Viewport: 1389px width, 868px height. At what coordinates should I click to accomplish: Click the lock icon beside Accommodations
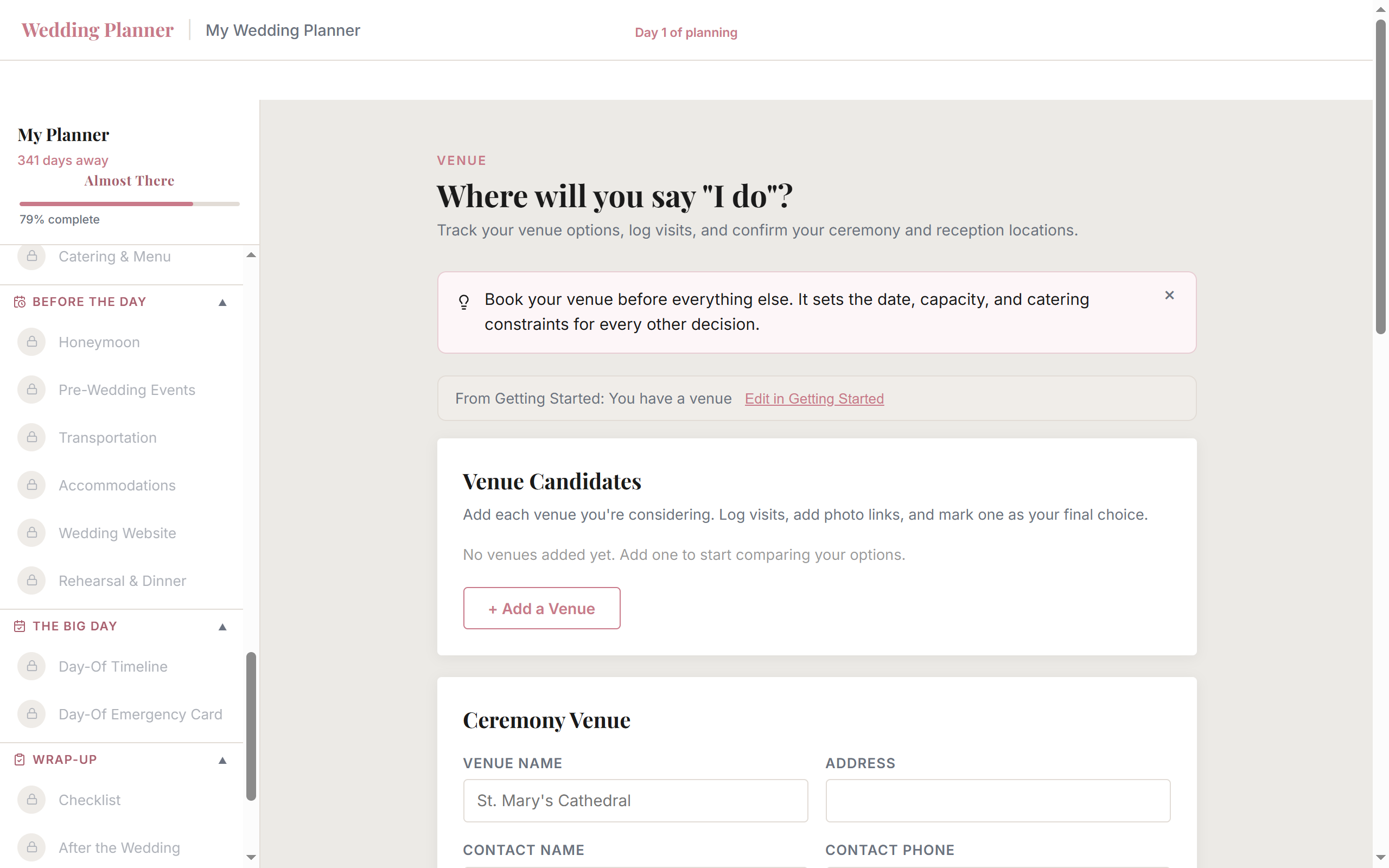pos(31,485)
